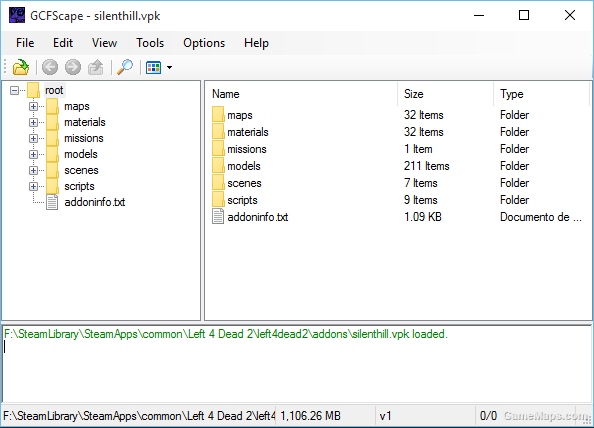Image resolution: width=594 pixels, height=428 pixels.
Task: Select scripts in the folder tree
Action: tap(79, 186)
